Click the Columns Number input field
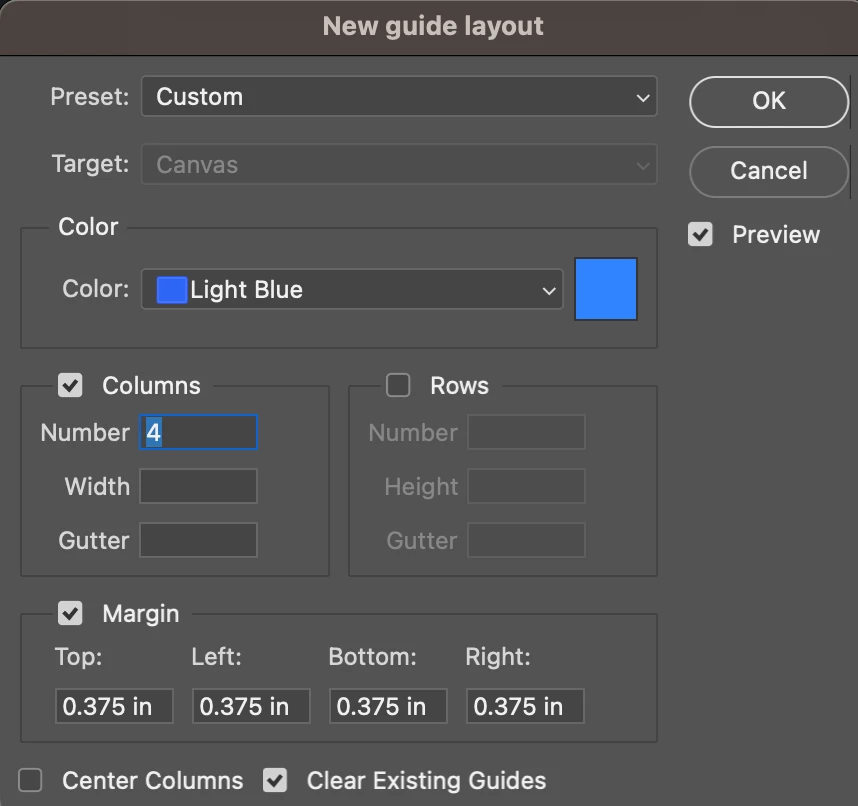Viewport: 858px width, 806px height. pos(199,433)
